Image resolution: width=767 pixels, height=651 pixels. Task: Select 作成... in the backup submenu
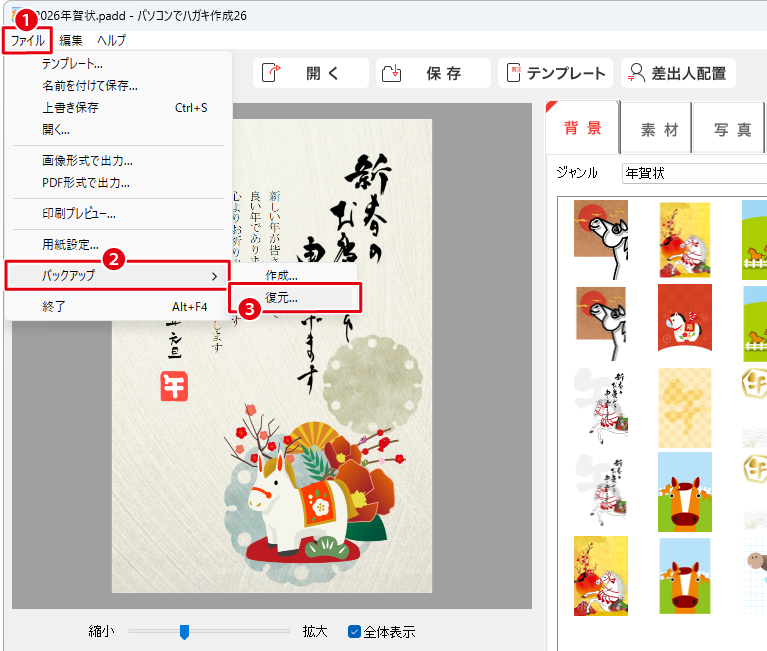click(x=281, y=275)
